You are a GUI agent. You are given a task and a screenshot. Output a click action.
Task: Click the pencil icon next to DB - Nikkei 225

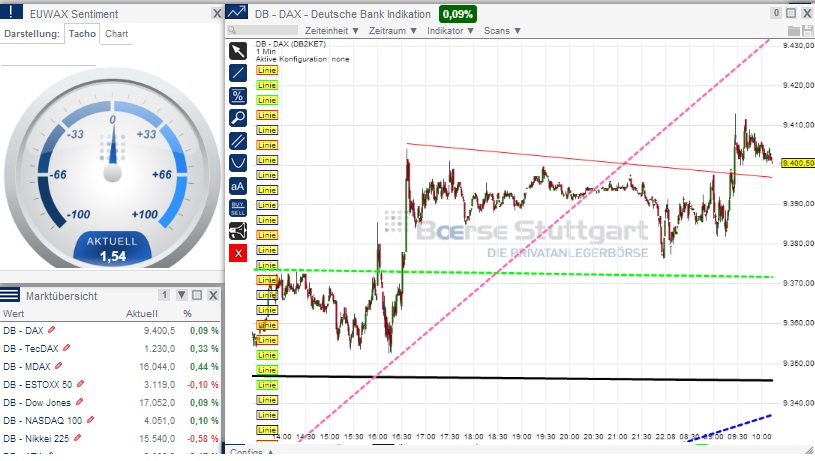pos(77,438)
